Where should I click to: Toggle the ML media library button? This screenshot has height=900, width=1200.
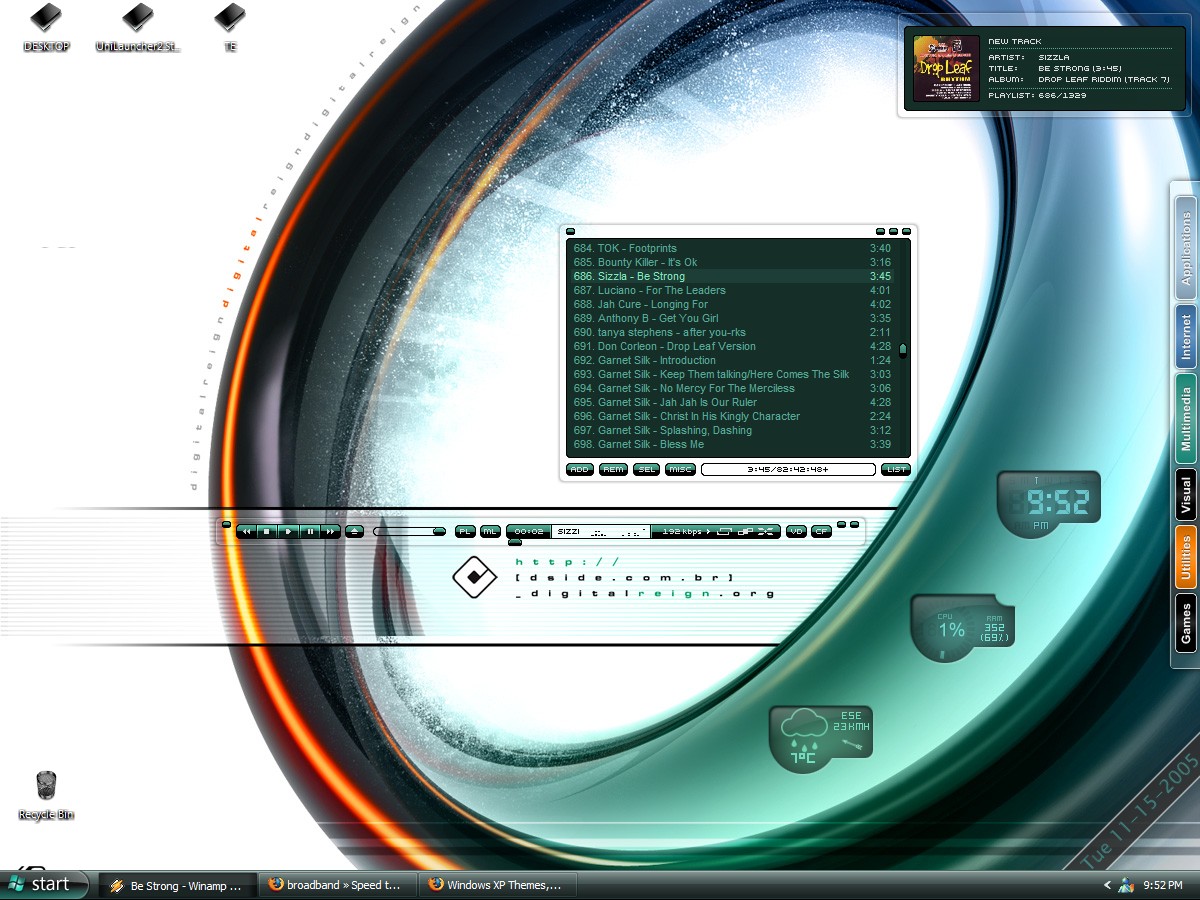coord(490,531)
